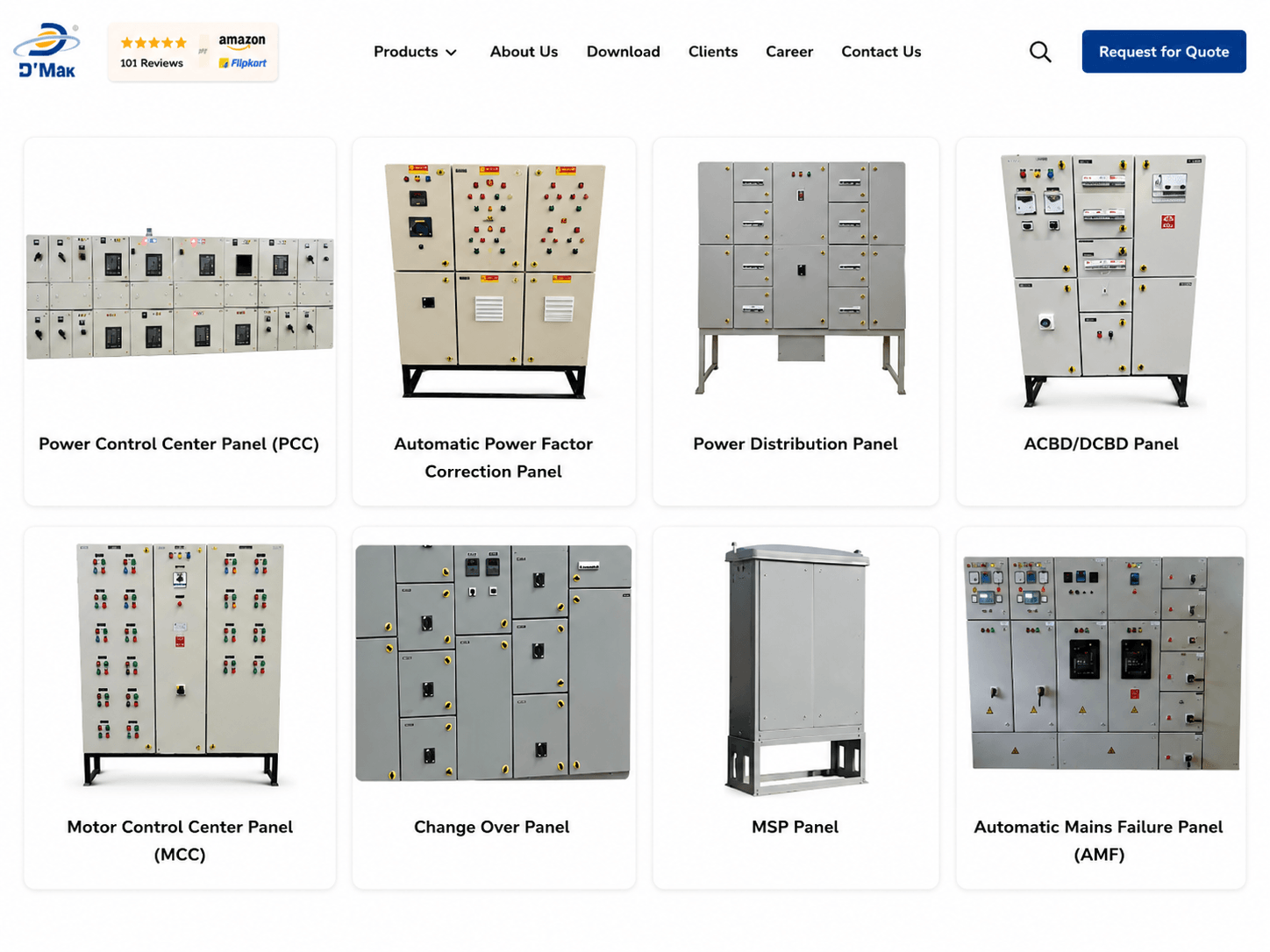Select the PCC panel product image
1270x952 pixels.
[x=180, y=295]
